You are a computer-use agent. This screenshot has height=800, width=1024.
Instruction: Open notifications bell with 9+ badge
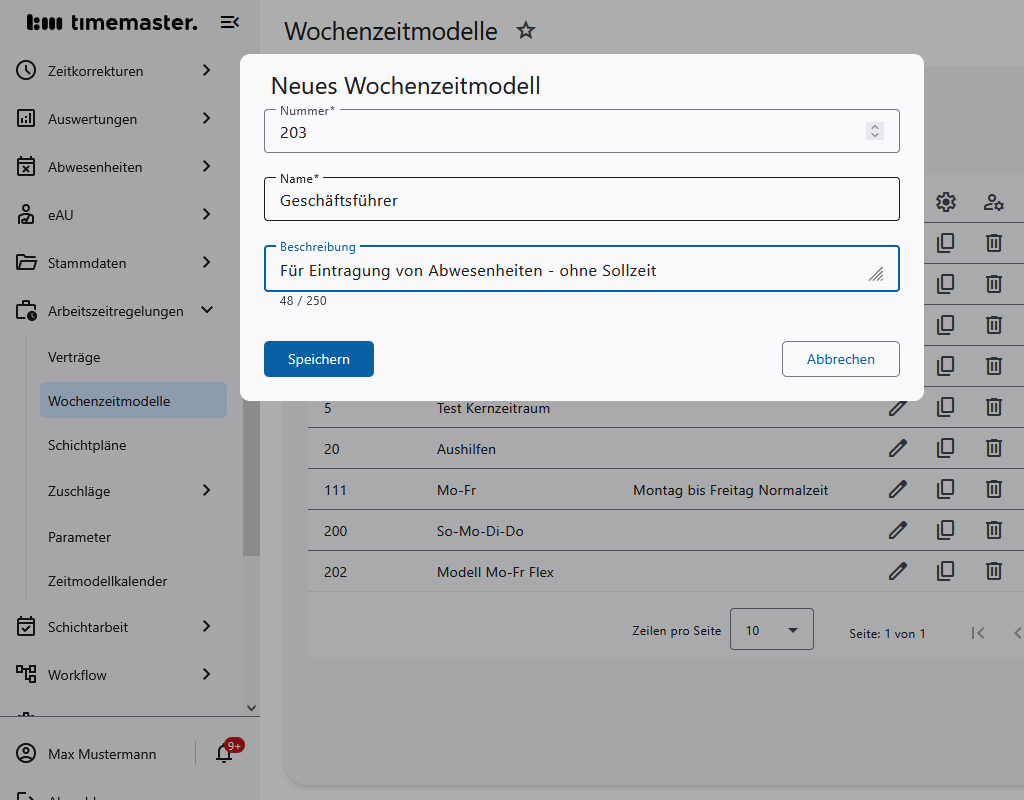pyautogui.click(x=225, y=754)
